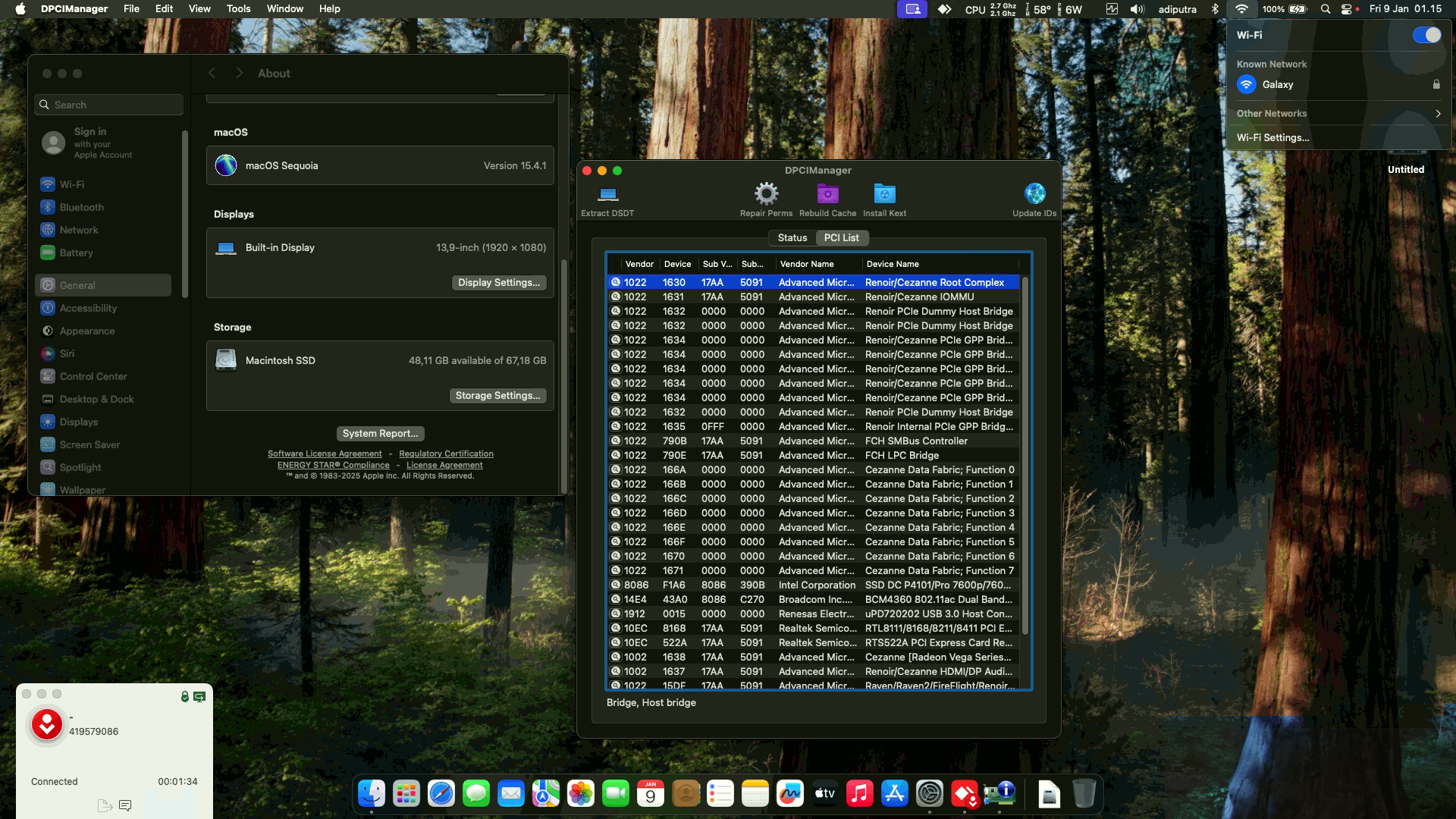Switch to the Status tab
This screenshot has height=819, width=1456.
(x=792, y=238)
